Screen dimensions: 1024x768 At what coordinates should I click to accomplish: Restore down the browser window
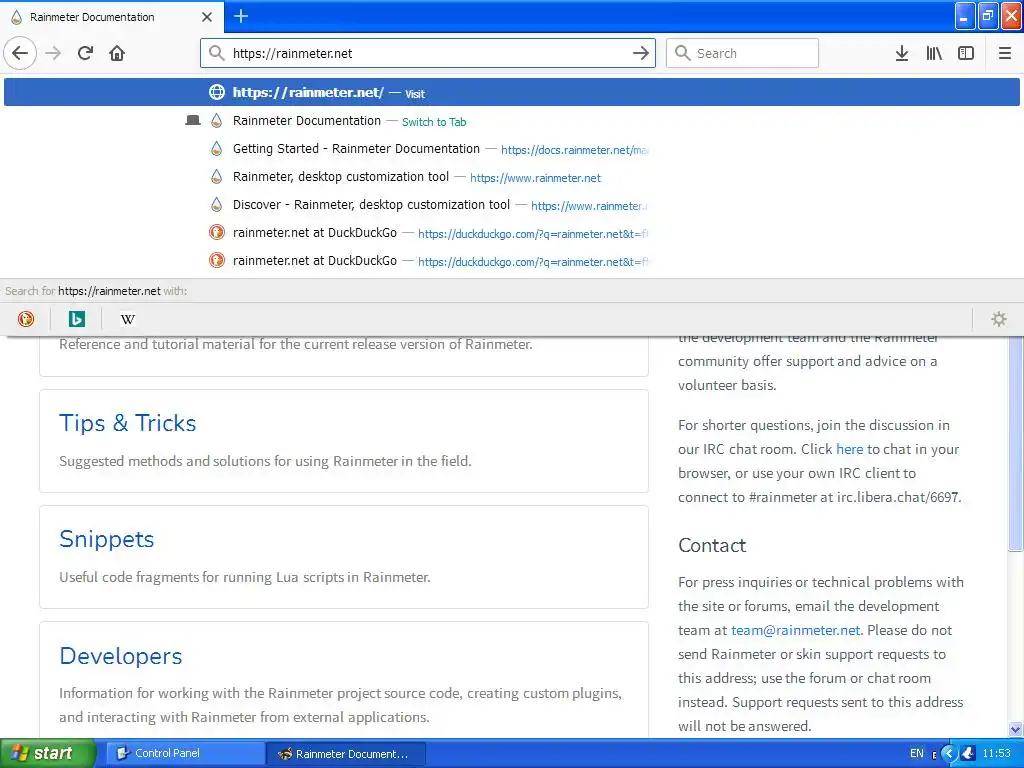pos(988,16)
